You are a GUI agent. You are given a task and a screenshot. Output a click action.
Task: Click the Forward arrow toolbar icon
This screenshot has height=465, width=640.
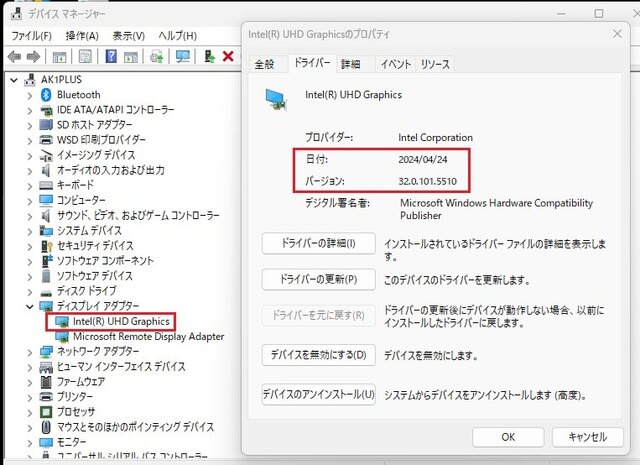point(33,56)
